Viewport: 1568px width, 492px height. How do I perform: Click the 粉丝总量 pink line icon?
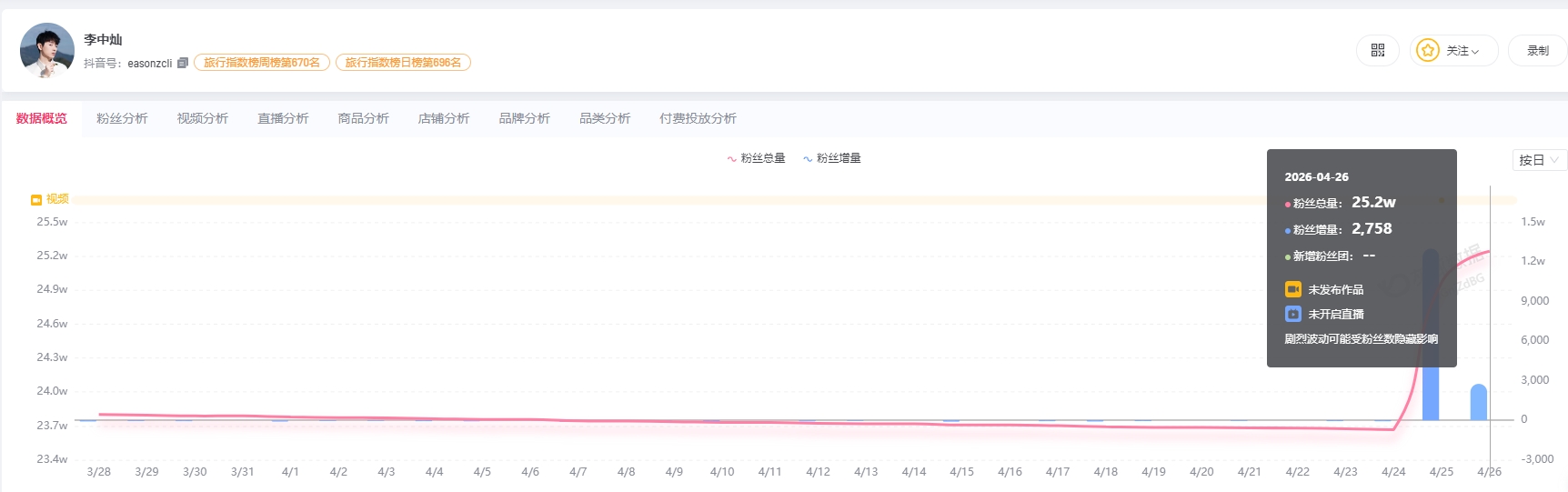(731, 159)
